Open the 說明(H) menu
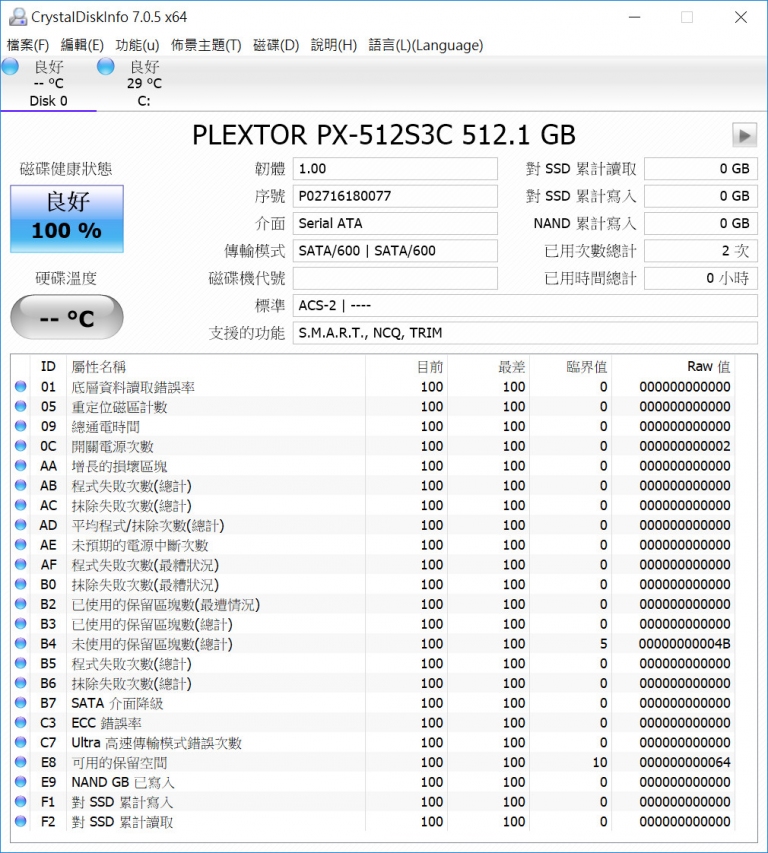 click(x=334, y=45)
